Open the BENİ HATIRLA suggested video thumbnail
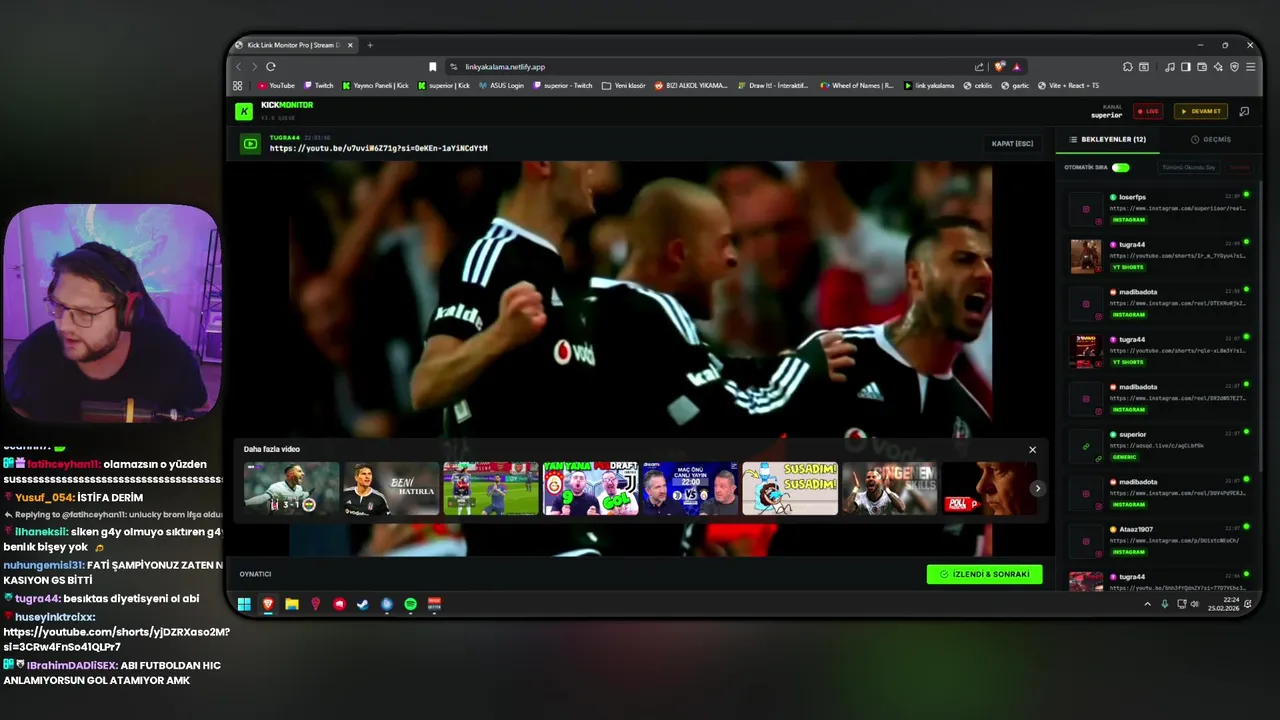Screen dimensions: 1280x720 click(391, 488)
